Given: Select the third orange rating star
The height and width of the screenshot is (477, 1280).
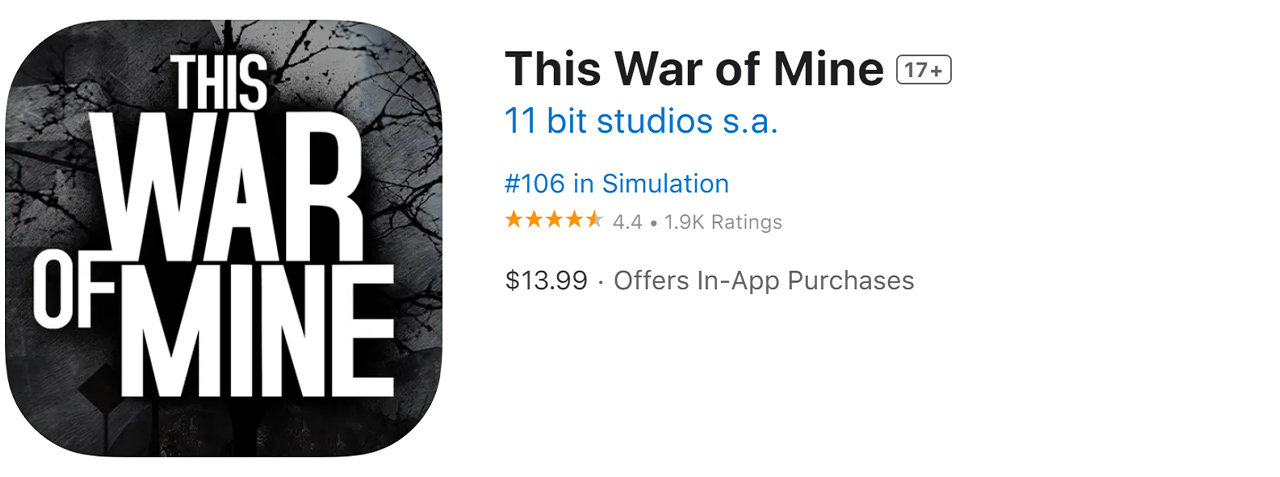Looking at the screenshot, I should tap(554, 220).
